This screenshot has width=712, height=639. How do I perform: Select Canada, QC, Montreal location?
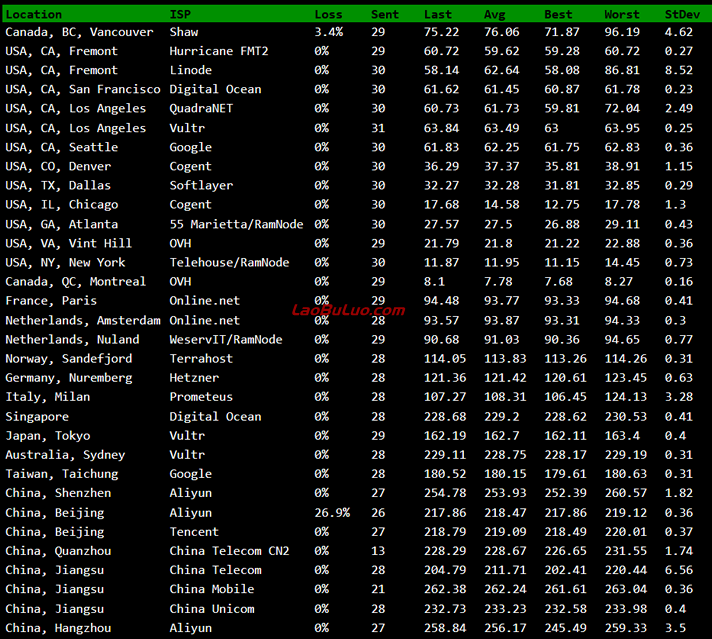click(76, 282)
